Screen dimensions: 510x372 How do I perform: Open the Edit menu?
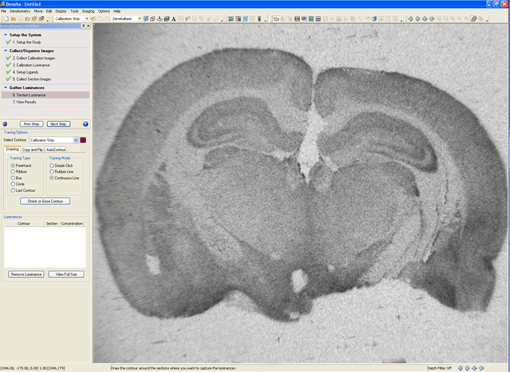[49, 11]
